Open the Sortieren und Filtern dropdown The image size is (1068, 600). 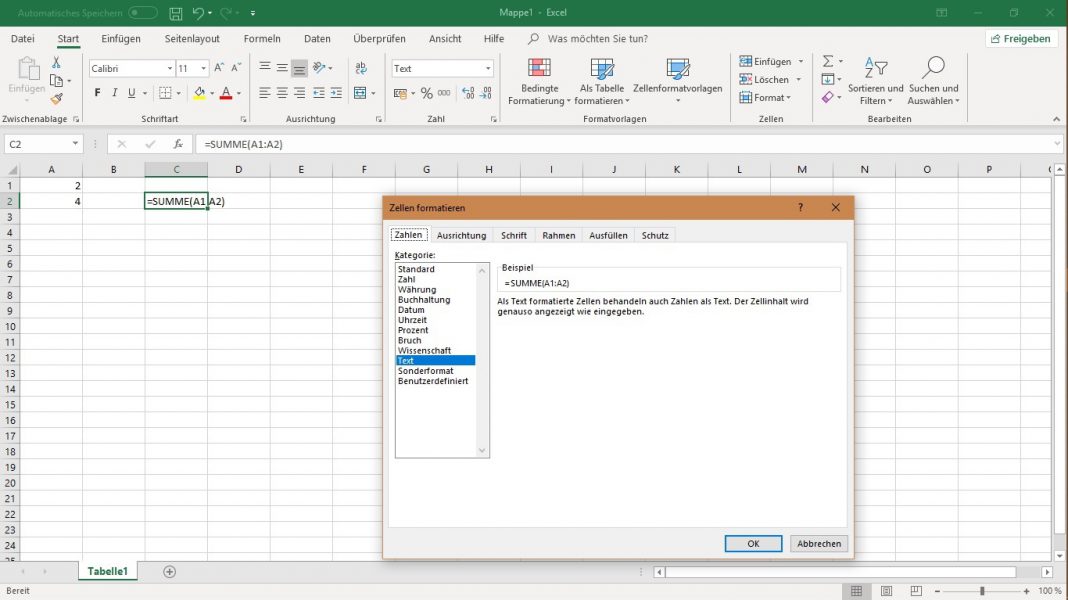[875, 85]
